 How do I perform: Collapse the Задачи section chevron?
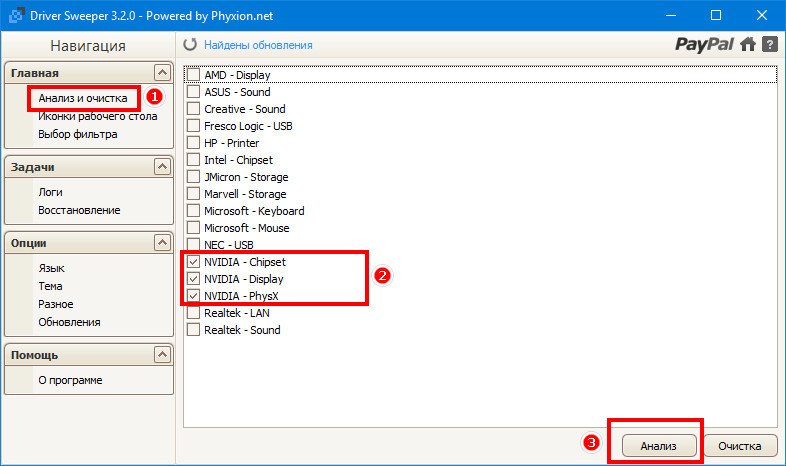point(162,166)
